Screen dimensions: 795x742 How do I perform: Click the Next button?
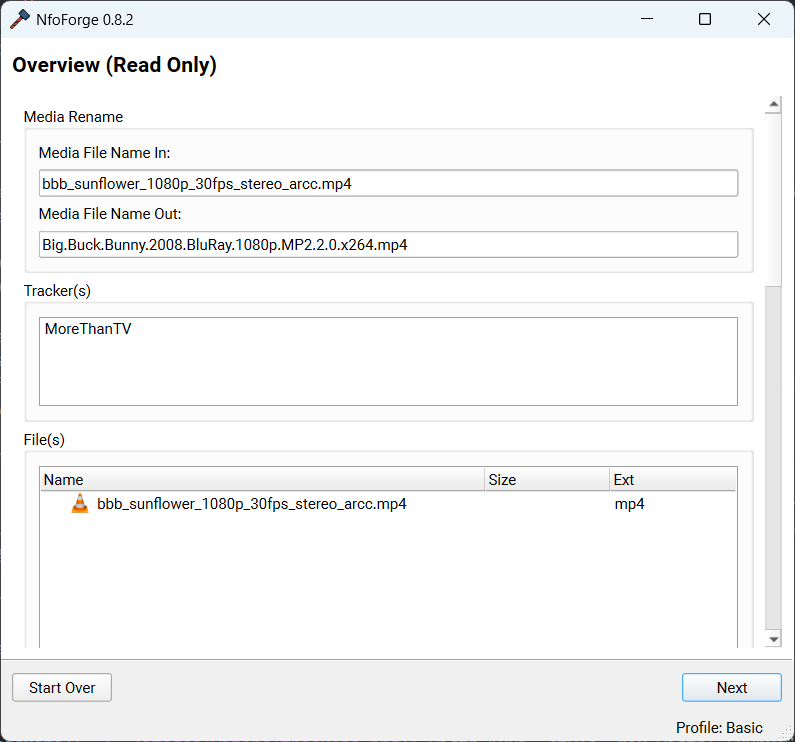(731, 687)
